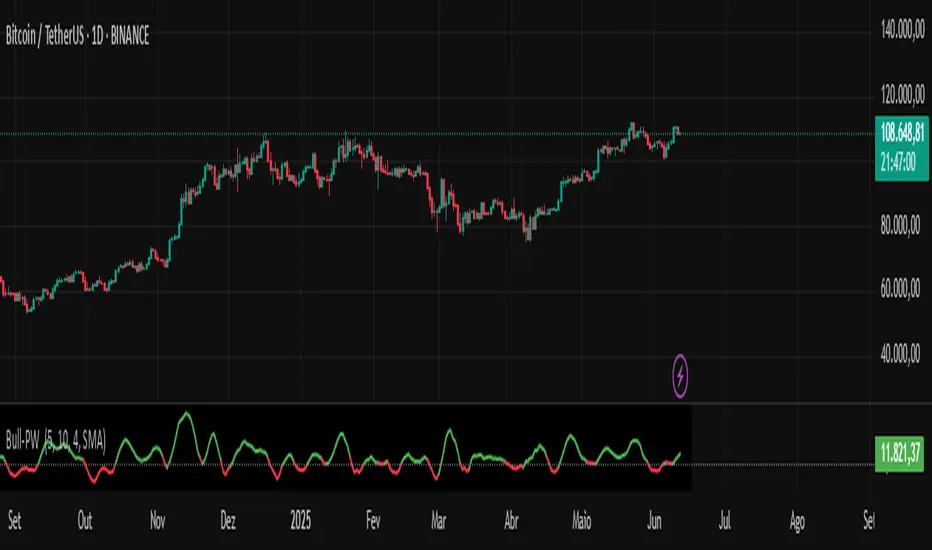Screen dimensions: 932x550
Task: Click the Ago month on time axis
Action: click(x=797, y=521)
